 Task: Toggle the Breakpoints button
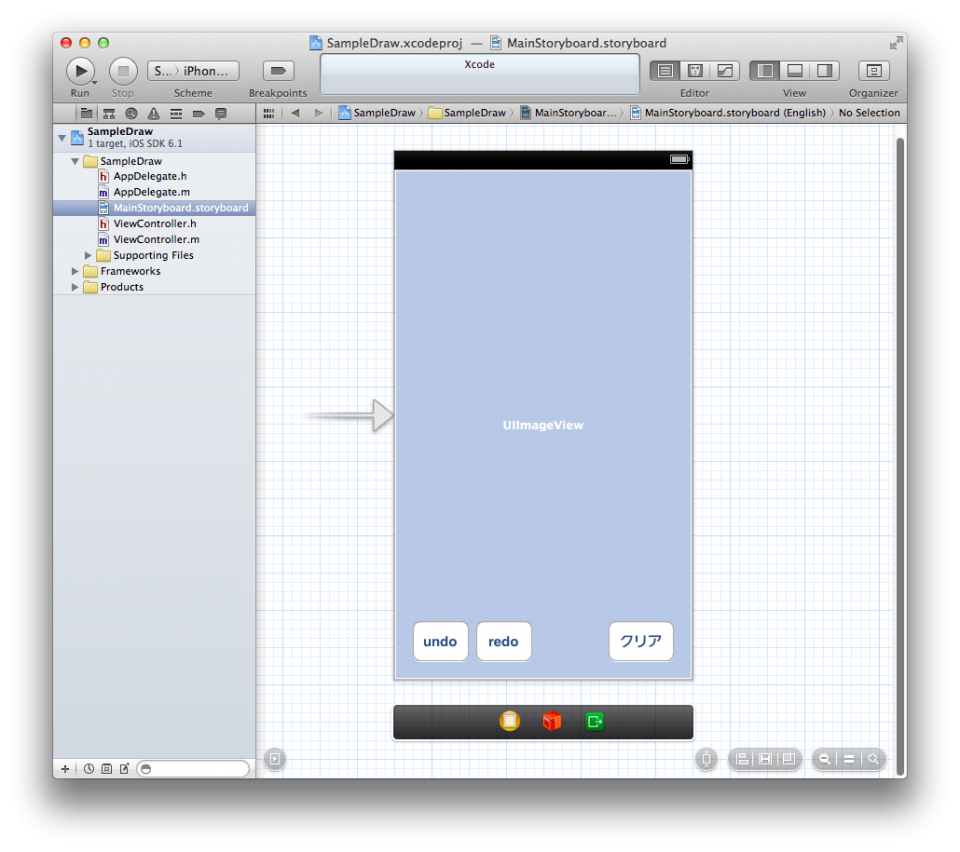point(278,71)
